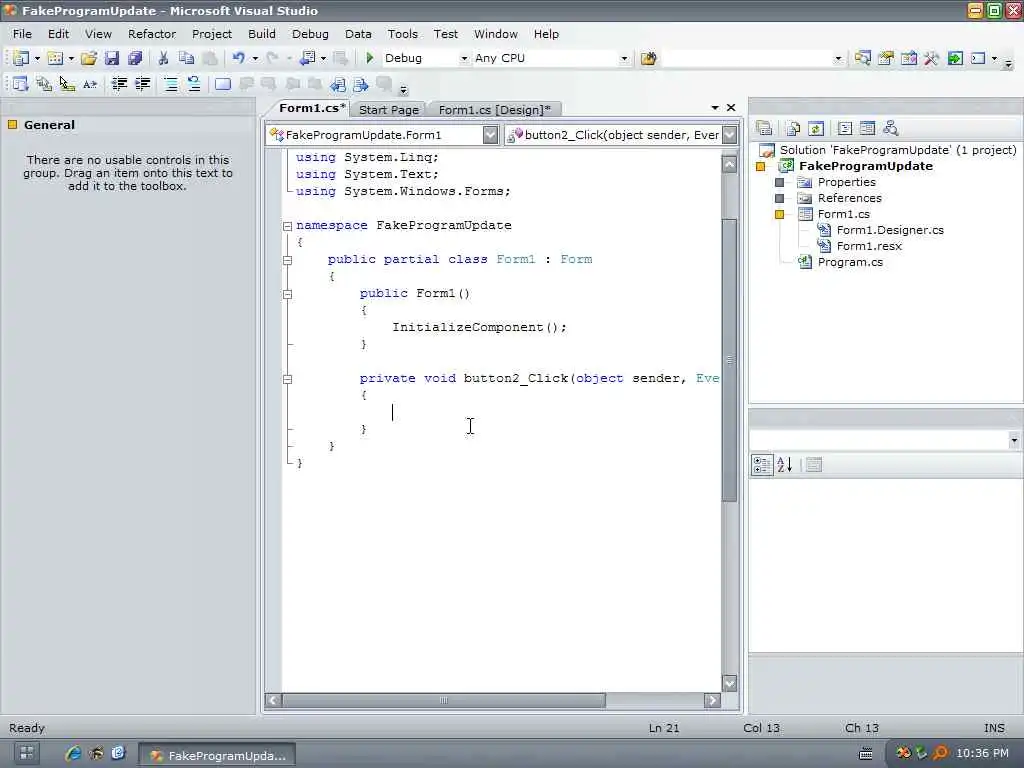Open the Any CPU platform dropdown
1024x768 pixels.
tap(624, 59)
